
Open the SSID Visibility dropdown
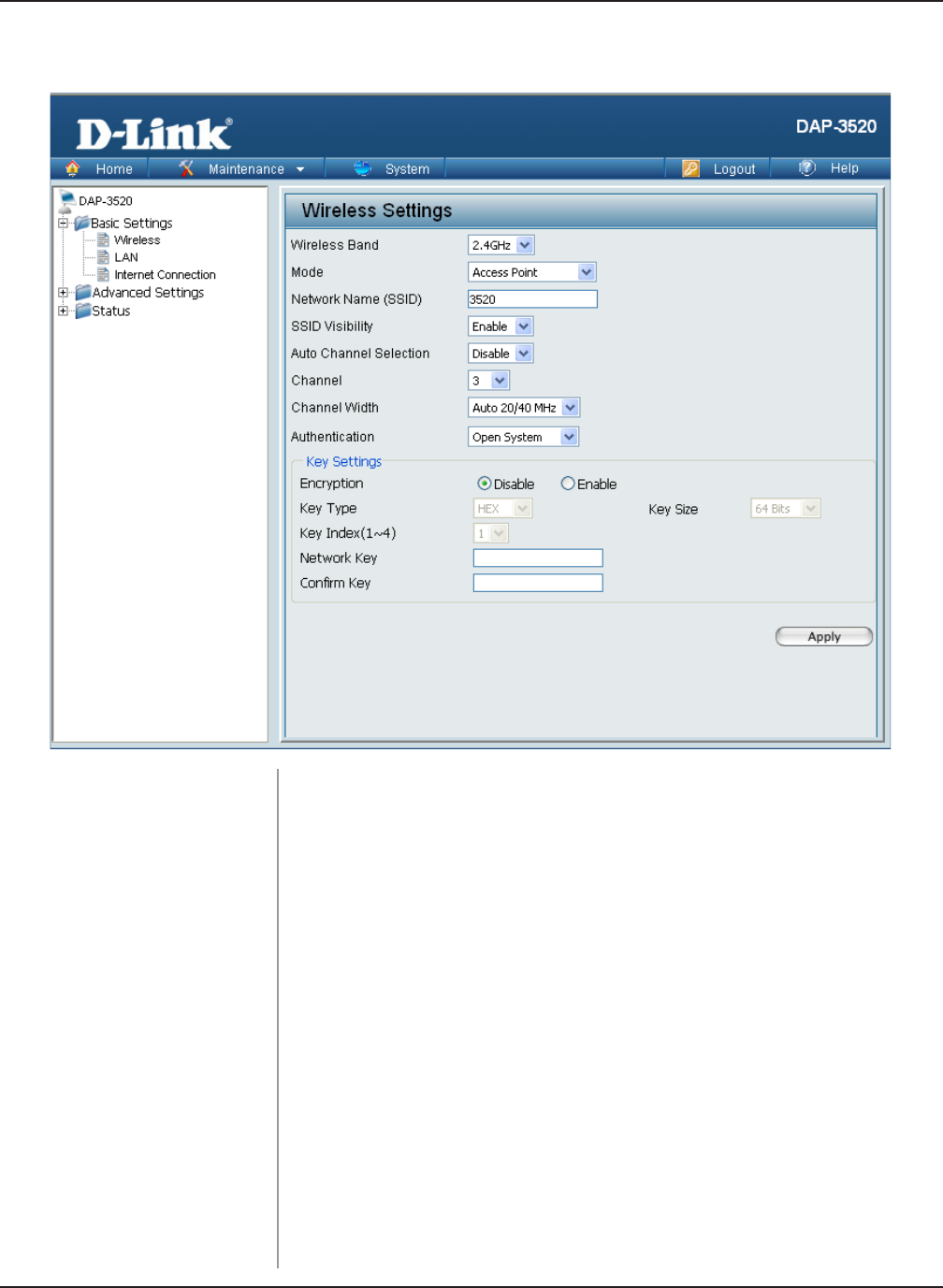click(x=500, y=326)
